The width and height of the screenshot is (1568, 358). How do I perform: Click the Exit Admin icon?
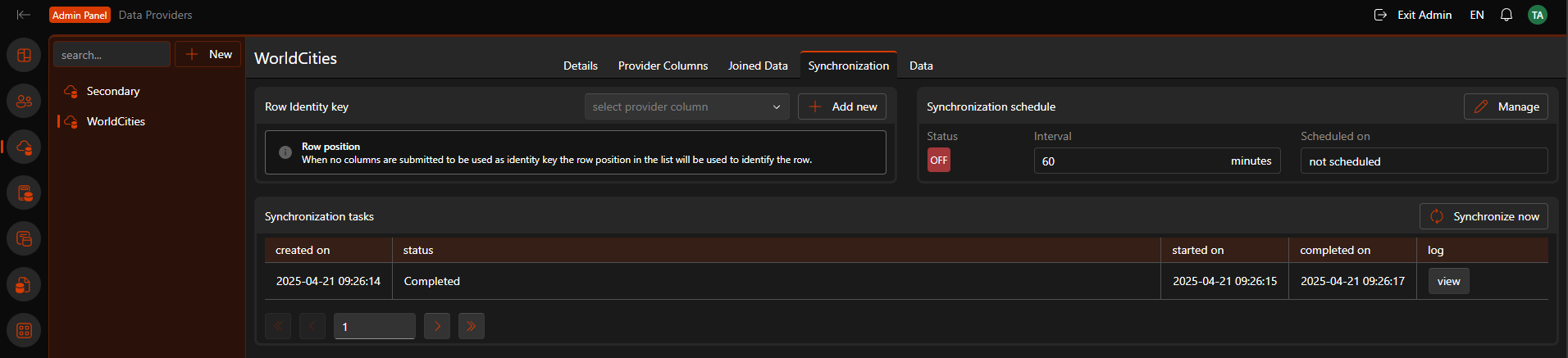click(1380, 15)
